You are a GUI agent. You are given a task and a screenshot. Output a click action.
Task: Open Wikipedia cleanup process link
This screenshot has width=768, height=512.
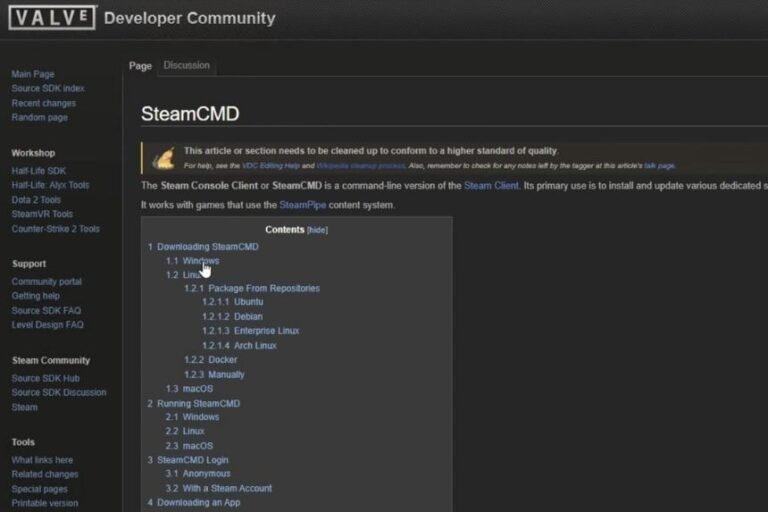[360, 166]
